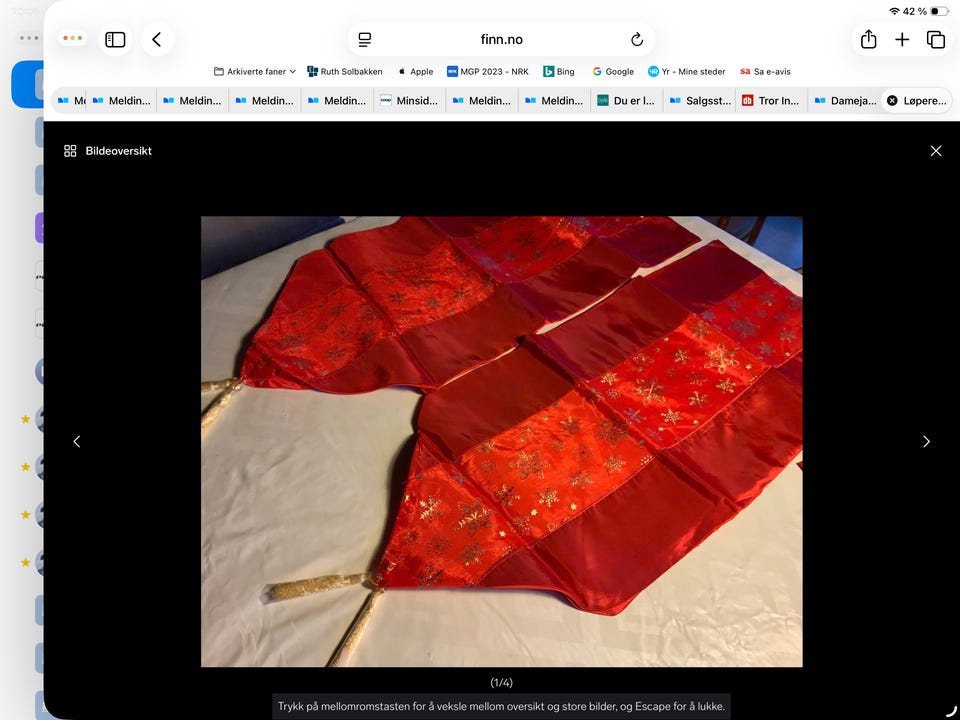Click the red table runner photo
Image resolution: width=960 pixels, height=720 pixels.
(x=501, y=441)
